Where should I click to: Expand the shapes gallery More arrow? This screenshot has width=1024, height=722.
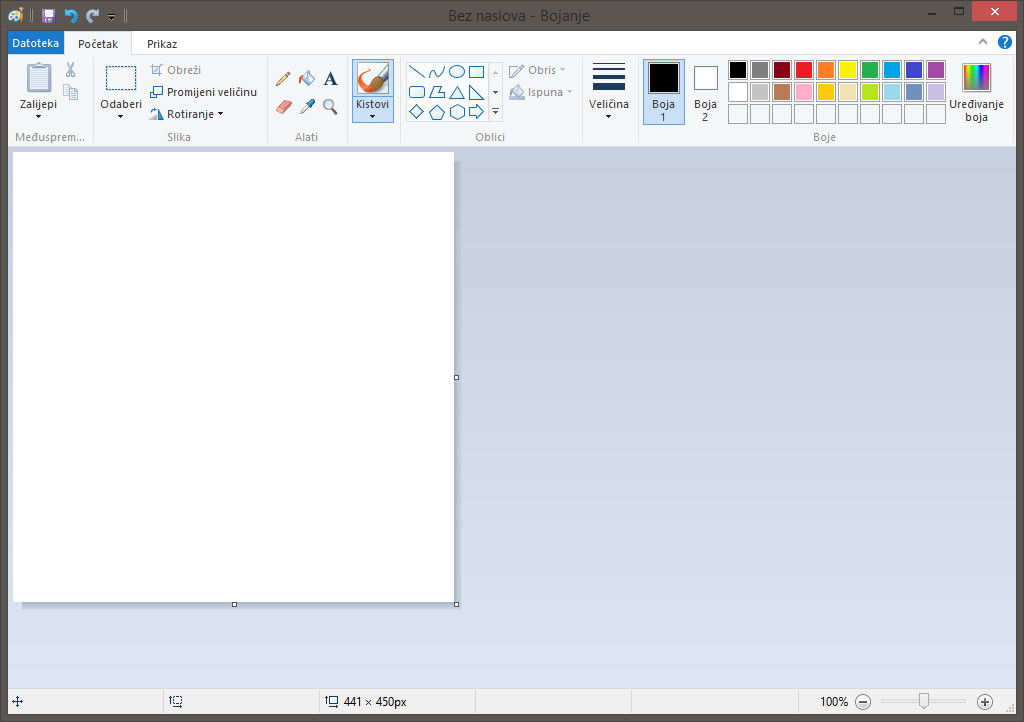[x=496, y=112]
